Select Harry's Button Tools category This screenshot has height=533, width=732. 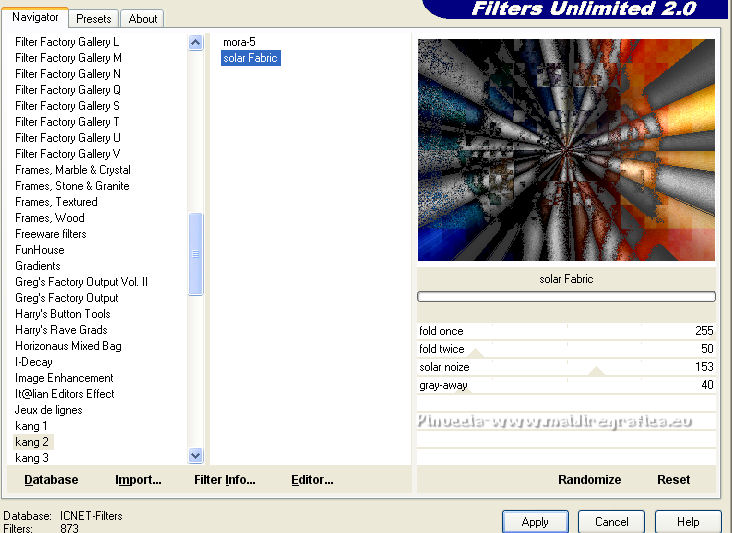point(63,314)
